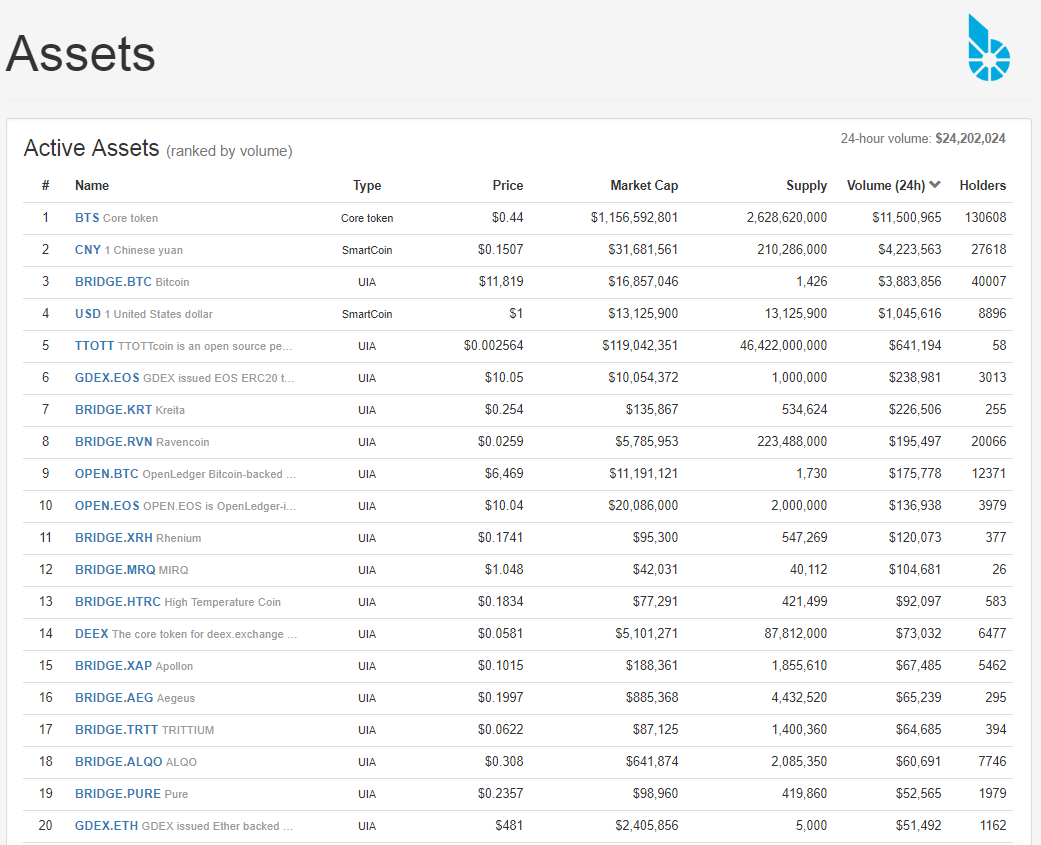Click DEEX supply 87,812,000

[x=795, y=634]
